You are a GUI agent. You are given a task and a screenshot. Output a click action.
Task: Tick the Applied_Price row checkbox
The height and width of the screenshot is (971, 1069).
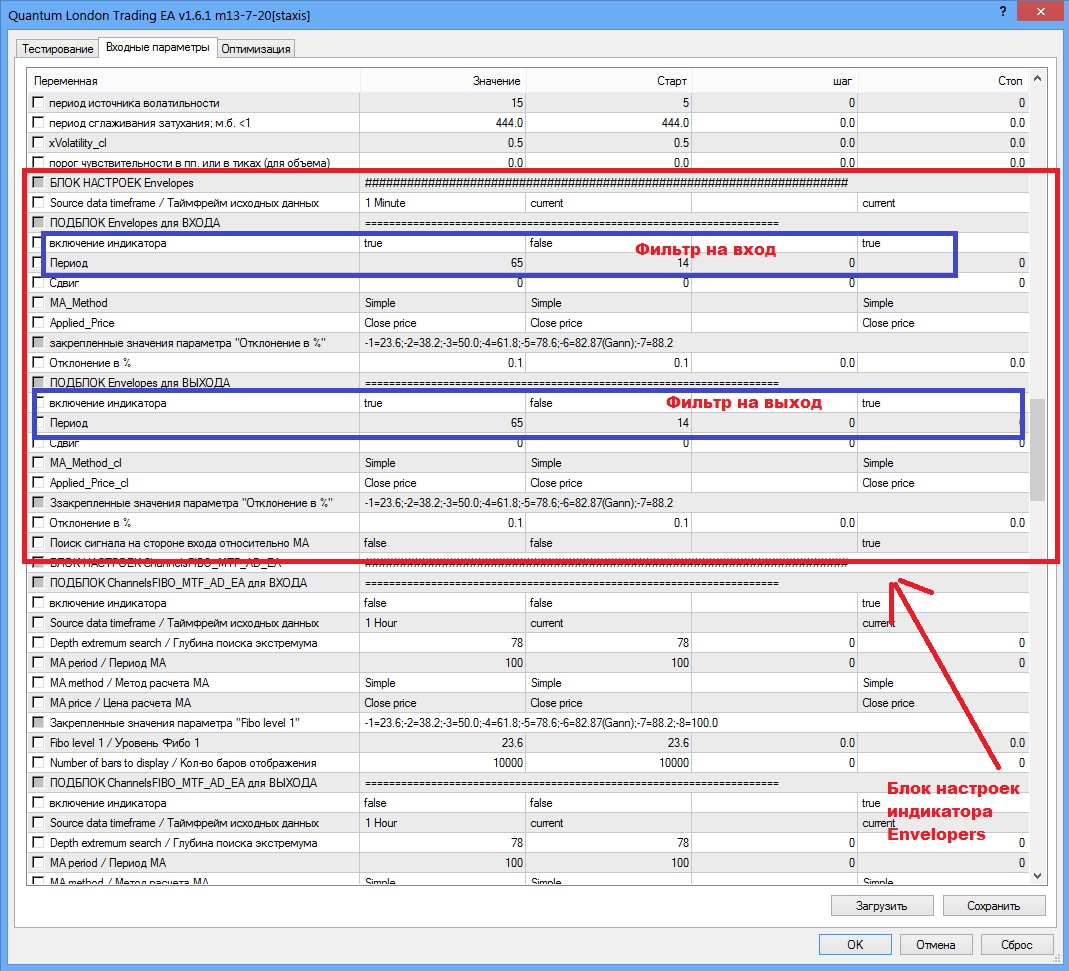click(x=38, y=322)
